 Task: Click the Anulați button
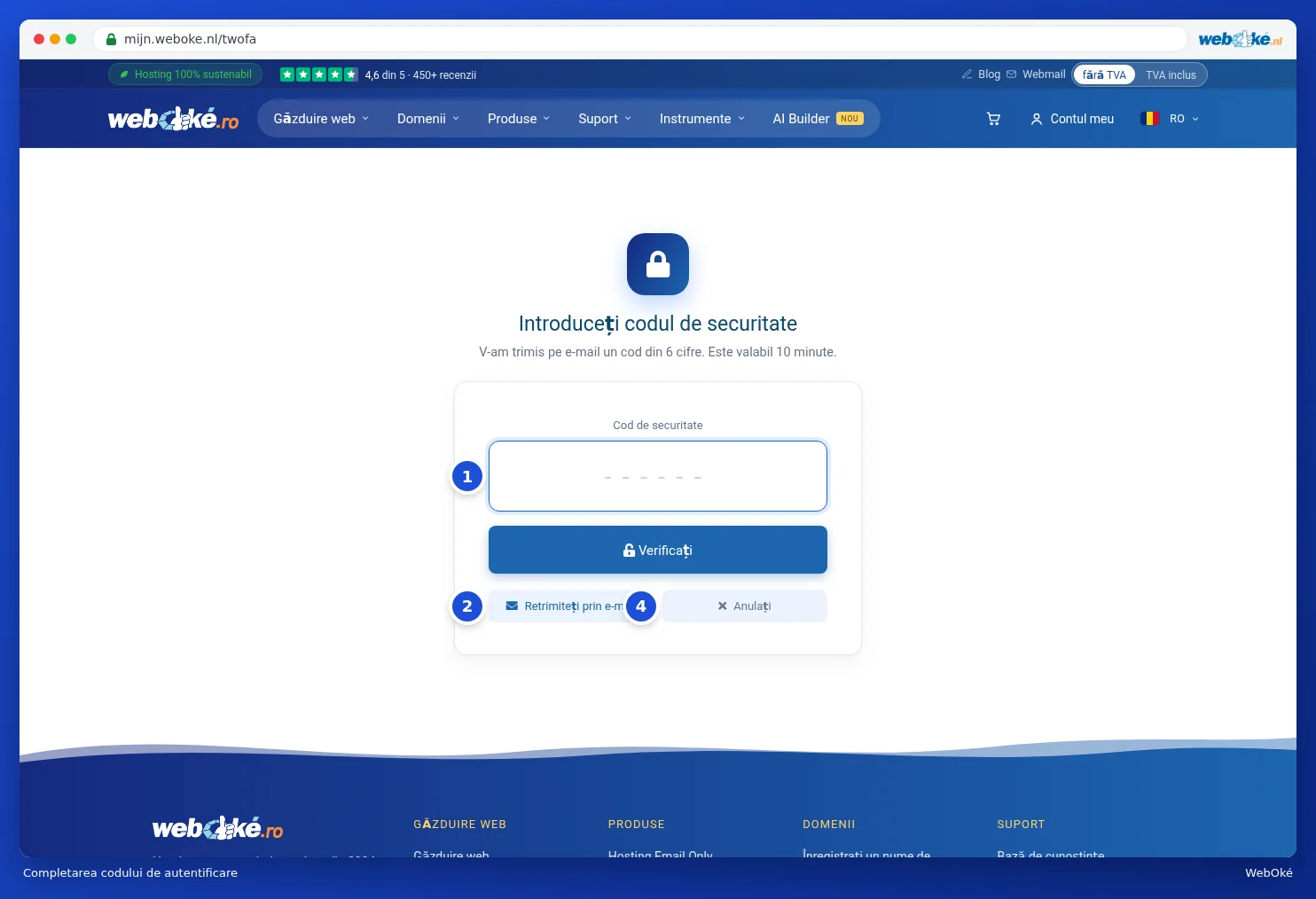pos(745,606)
